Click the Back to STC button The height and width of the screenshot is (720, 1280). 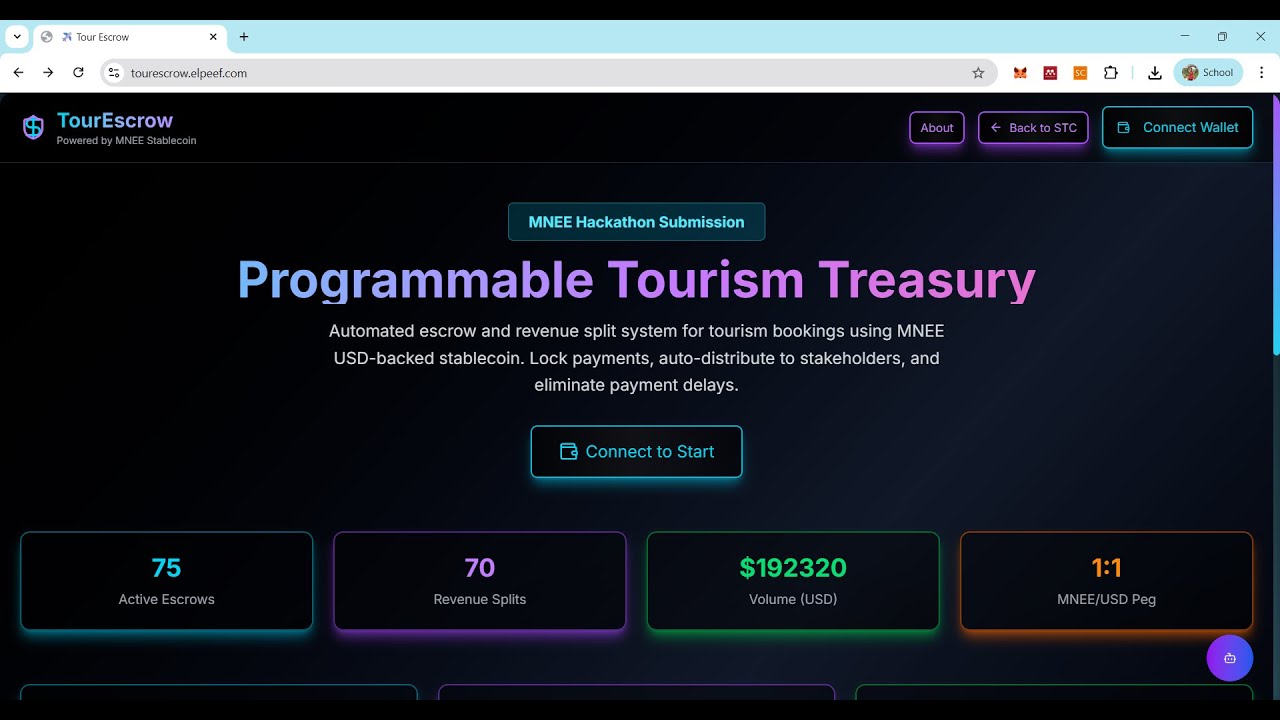pyautogui.click(x=1033, y=128)
